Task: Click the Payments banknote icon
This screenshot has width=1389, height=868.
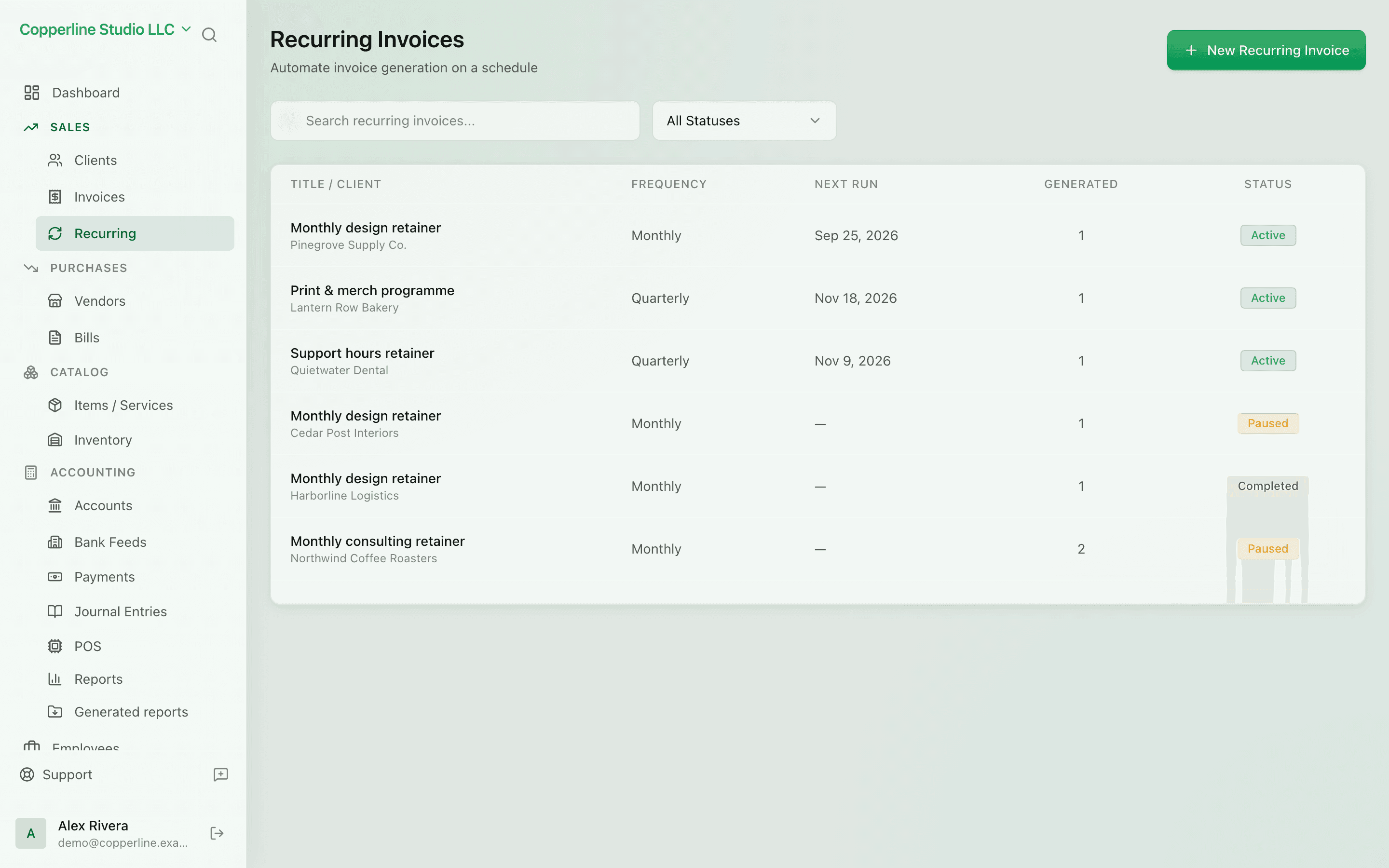Action: click(55, 576)
